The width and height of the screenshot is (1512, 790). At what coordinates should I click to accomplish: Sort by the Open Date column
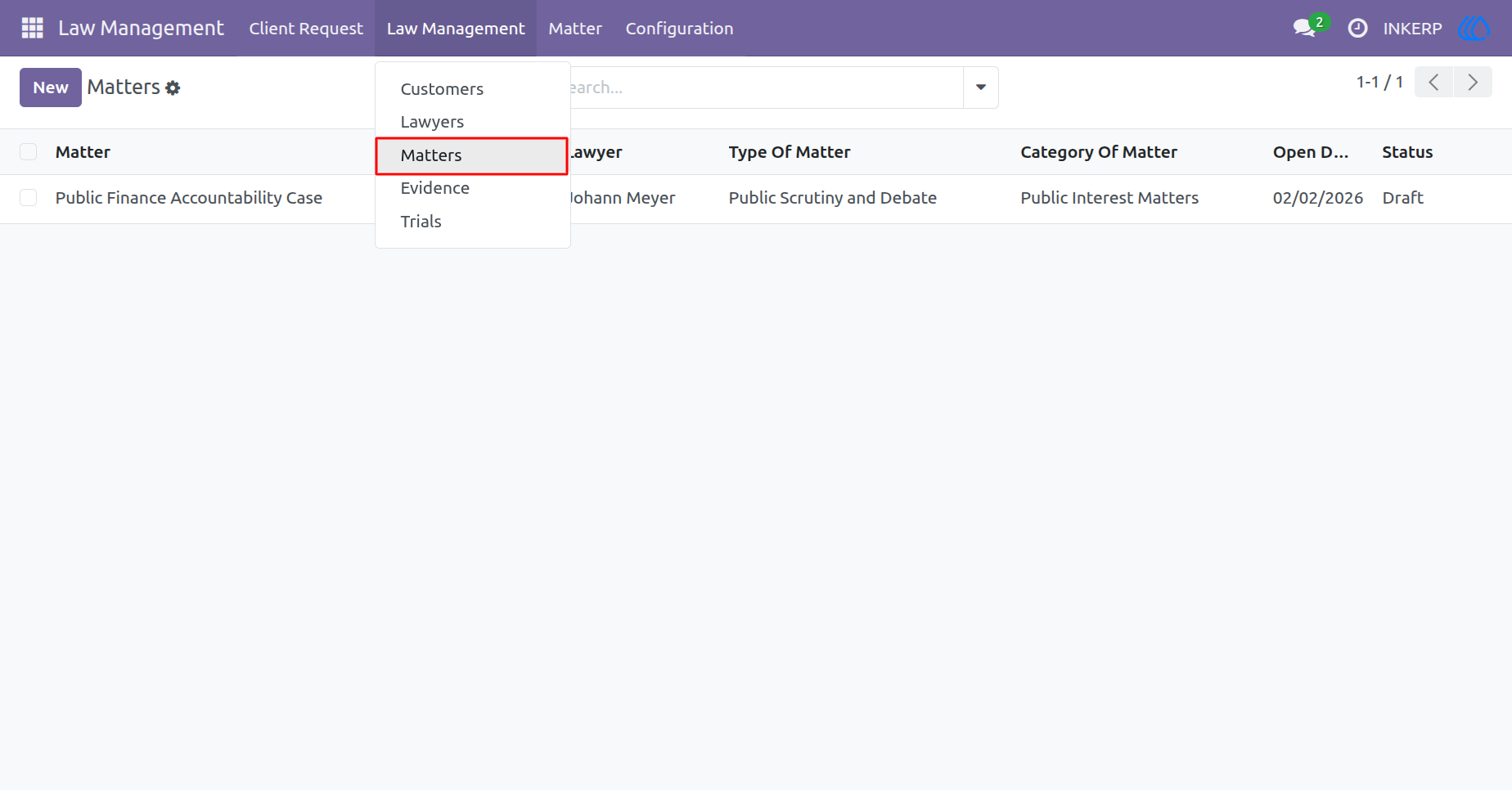[x=1311, y=152]
